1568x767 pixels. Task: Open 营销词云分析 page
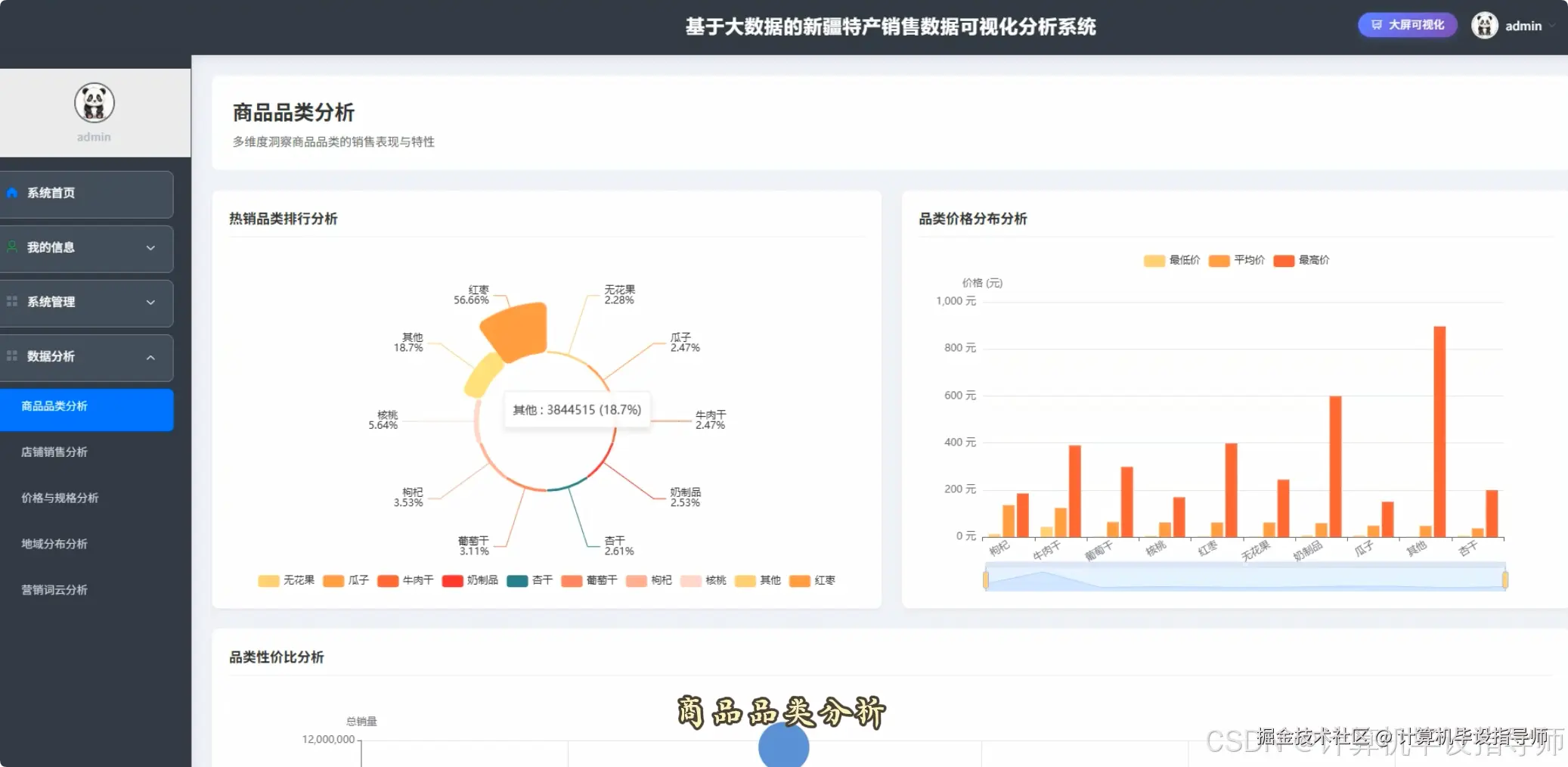point(54,590)
